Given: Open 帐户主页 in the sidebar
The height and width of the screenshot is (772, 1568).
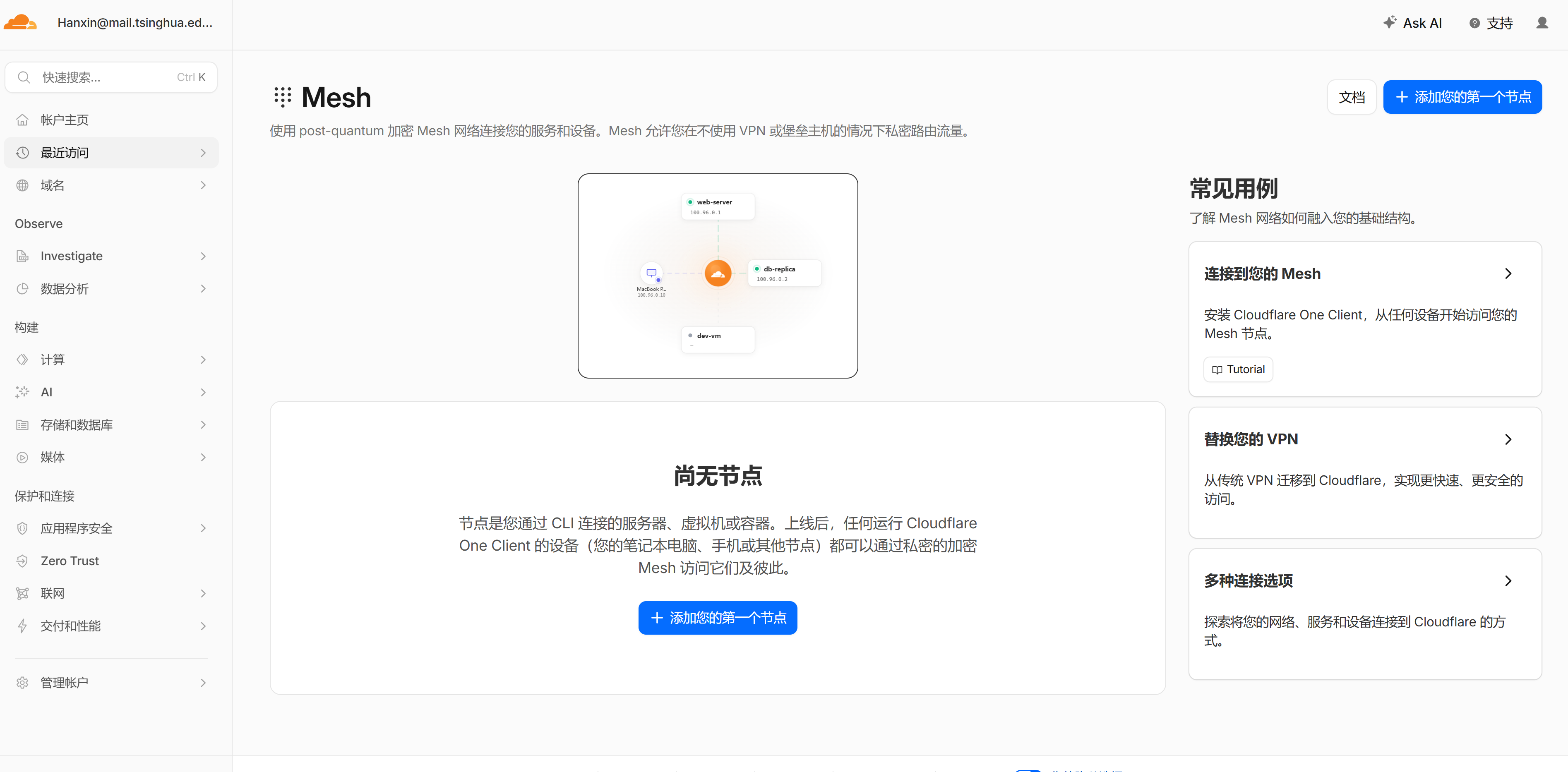Looking at the screenshot, I should (111, 120).
